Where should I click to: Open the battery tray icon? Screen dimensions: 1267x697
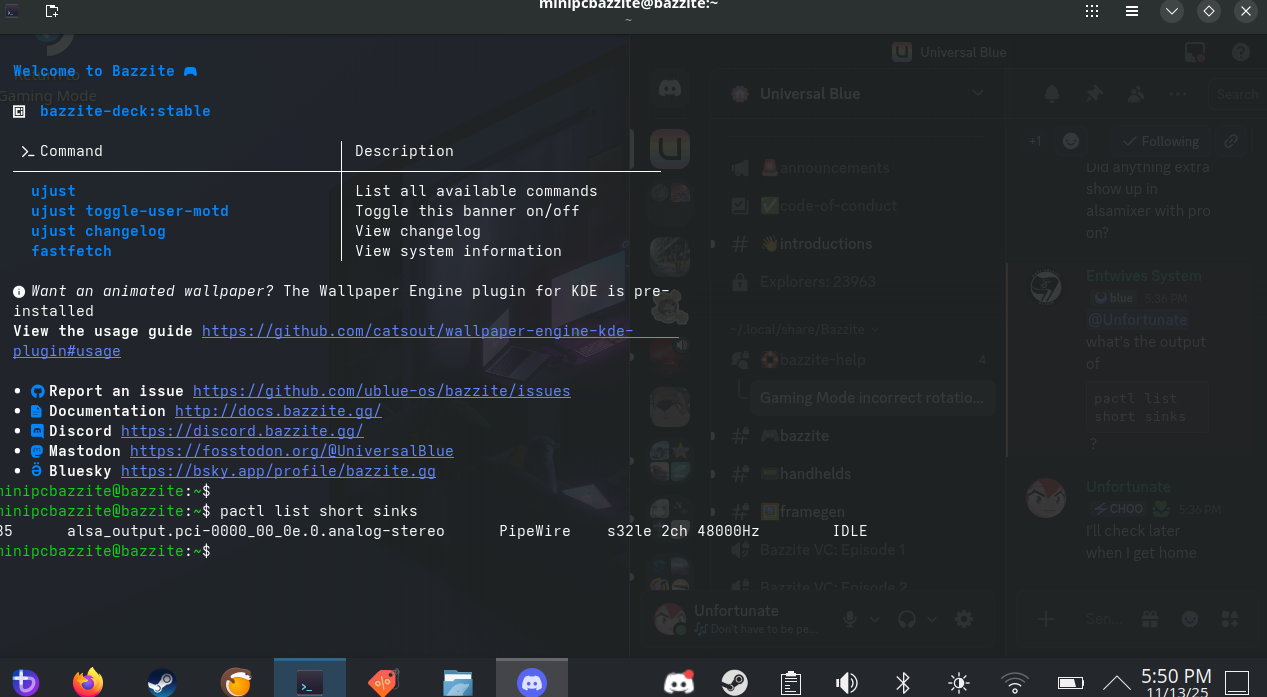1071,683
